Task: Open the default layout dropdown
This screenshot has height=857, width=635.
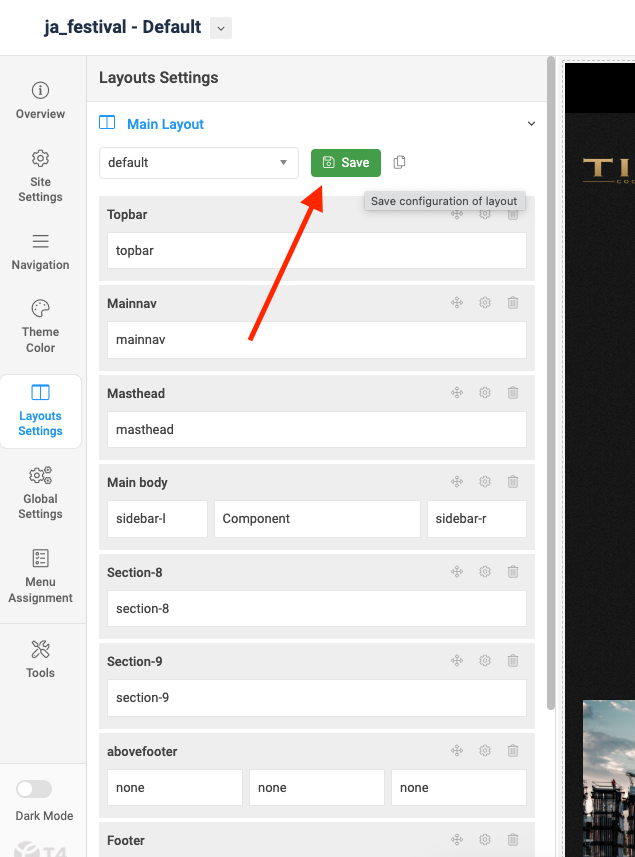Action: click(199, 162)
